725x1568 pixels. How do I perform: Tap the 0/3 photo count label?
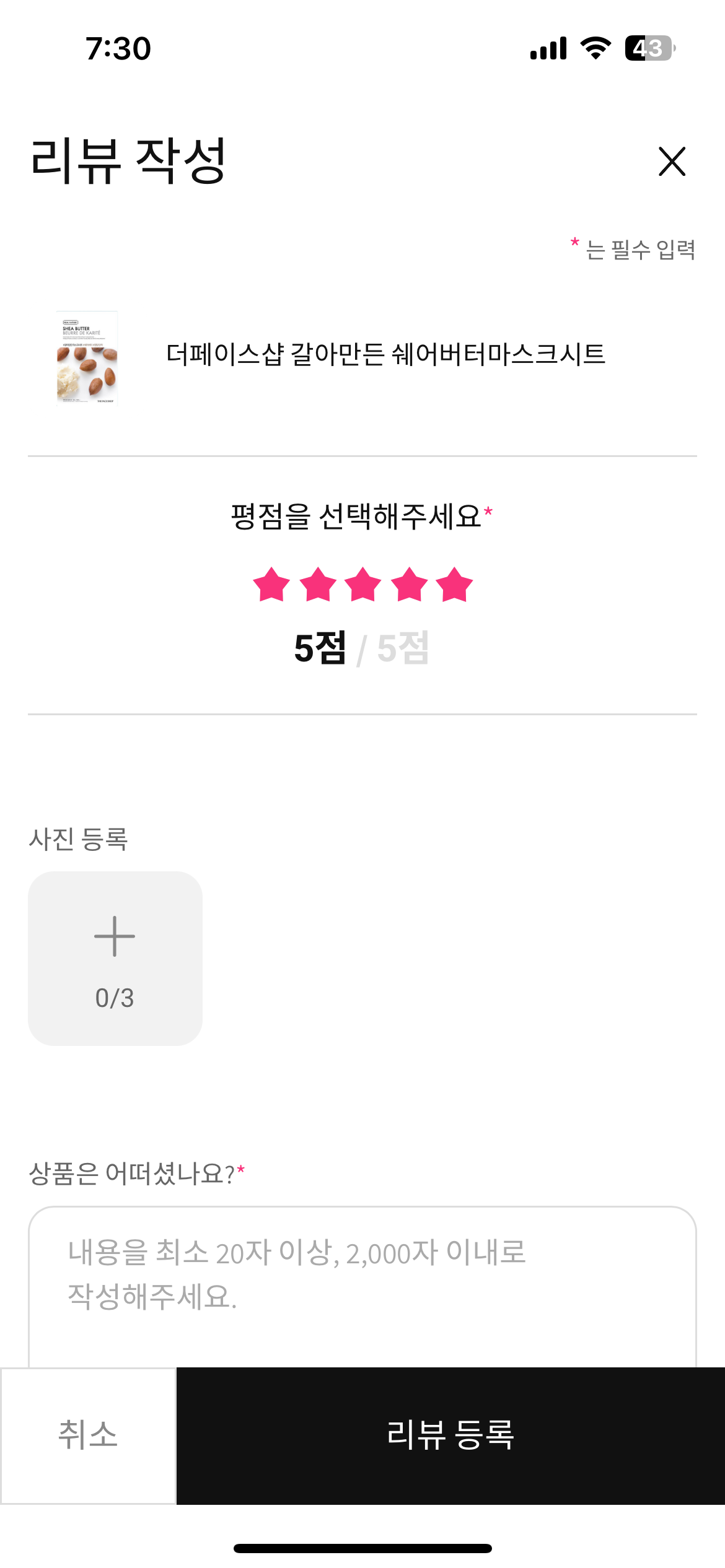(115, 998)
